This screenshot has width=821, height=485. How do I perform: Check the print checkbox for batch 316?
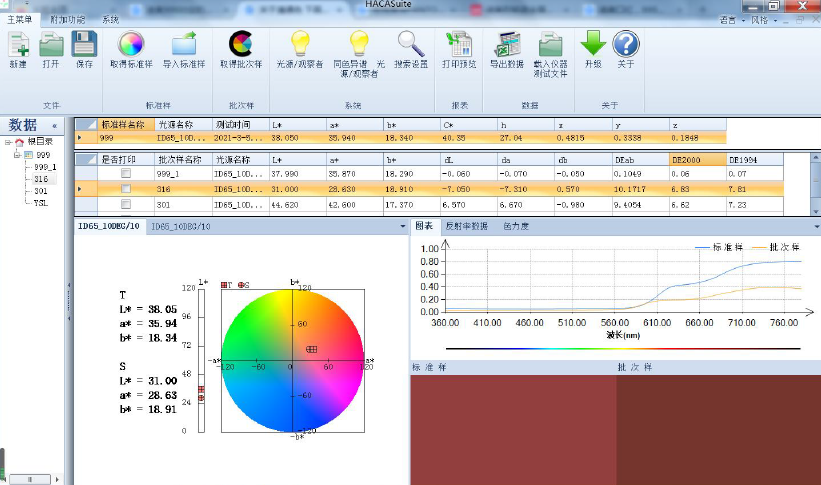[x=126, y=189]
